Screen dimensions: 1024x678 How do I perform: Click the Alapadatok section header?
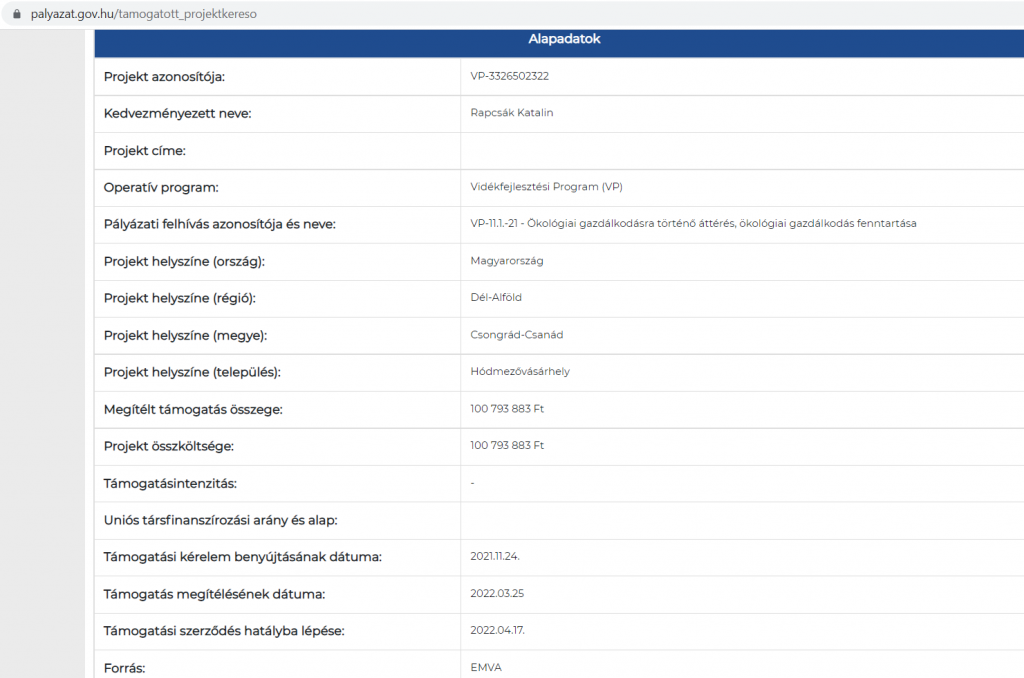coord(564,40)
